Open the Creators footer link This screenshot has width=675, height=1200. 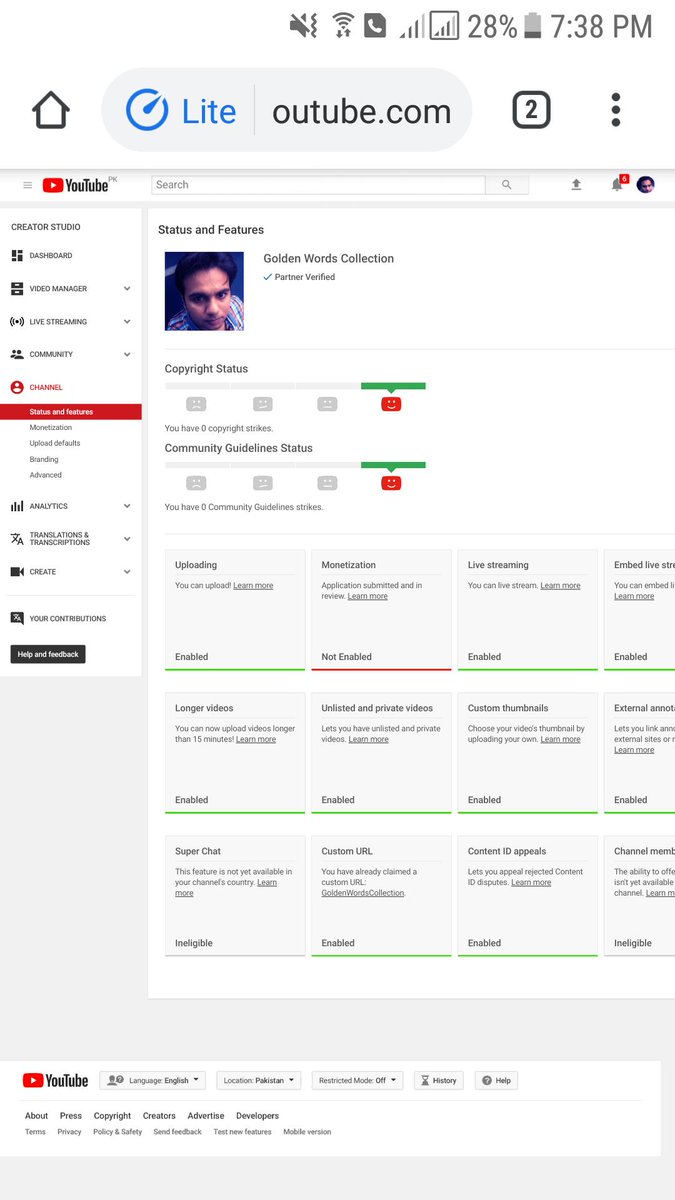(159, 1116)
